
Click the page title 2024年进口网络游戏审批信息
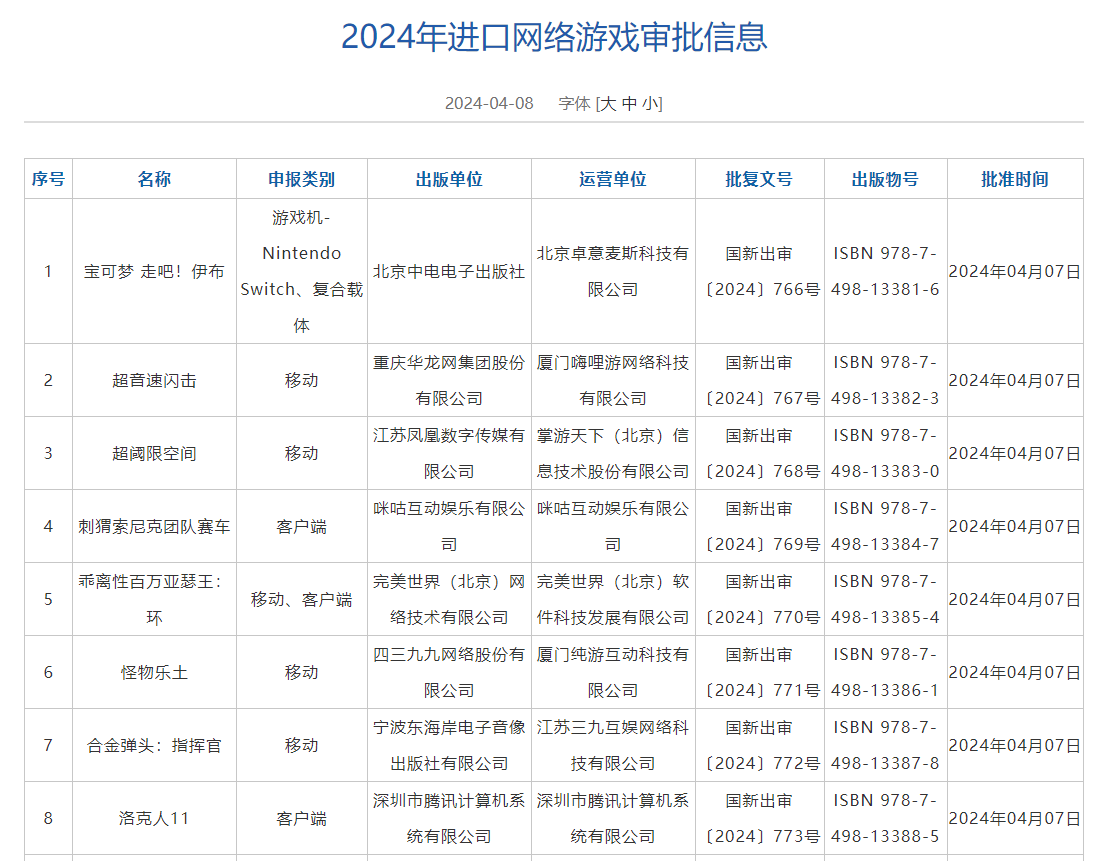(554, 37)
